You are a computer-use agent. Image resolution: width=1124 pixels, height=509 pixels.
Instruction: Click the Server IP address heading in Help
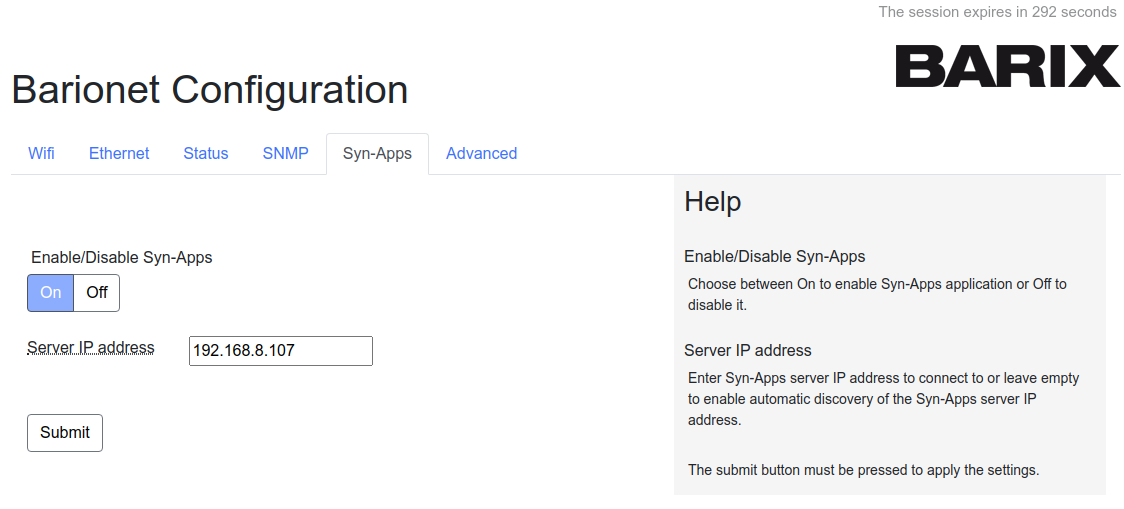click(x=747, y=350)
